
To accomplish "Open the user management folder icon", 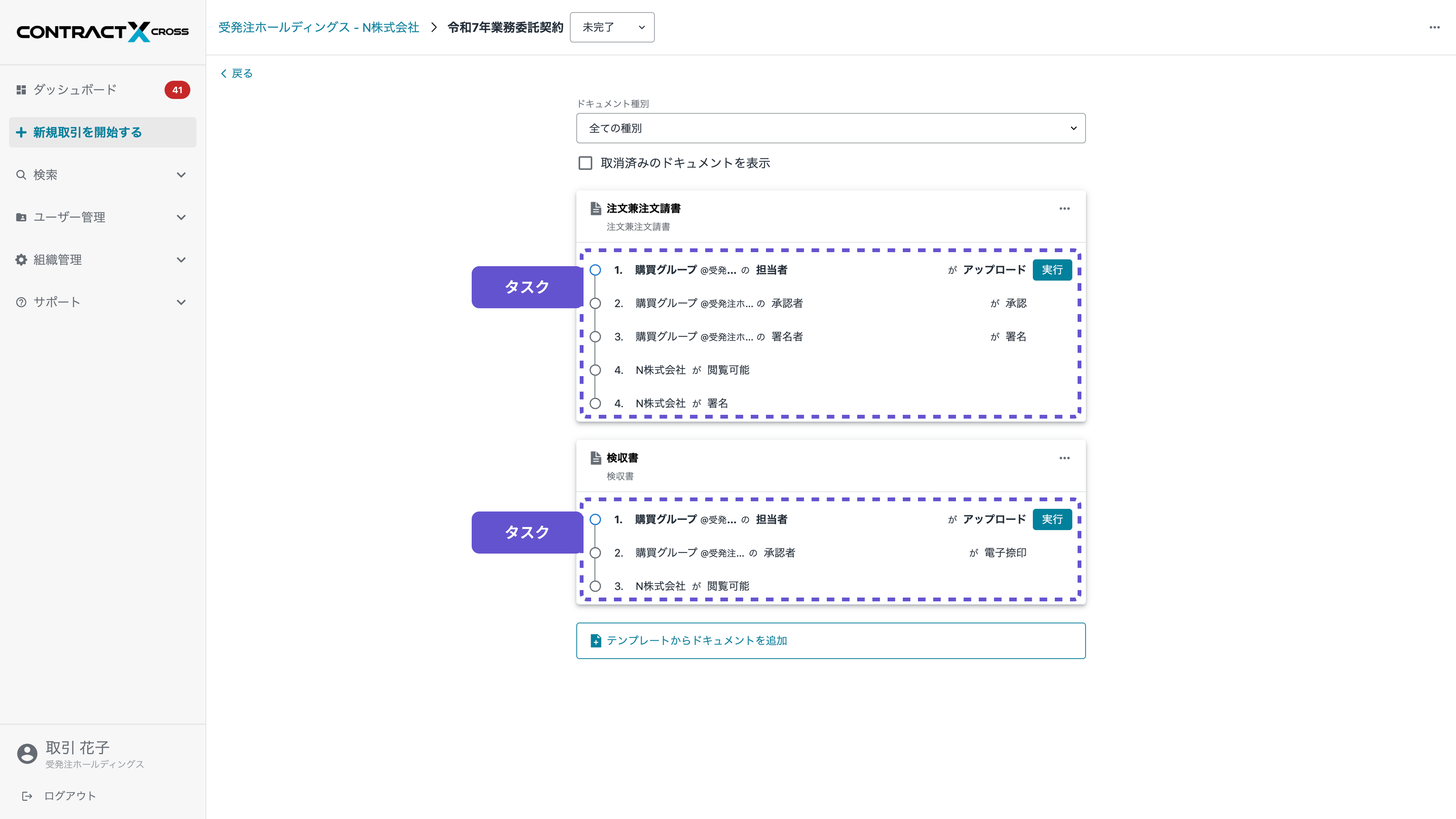I will point(21,217).
